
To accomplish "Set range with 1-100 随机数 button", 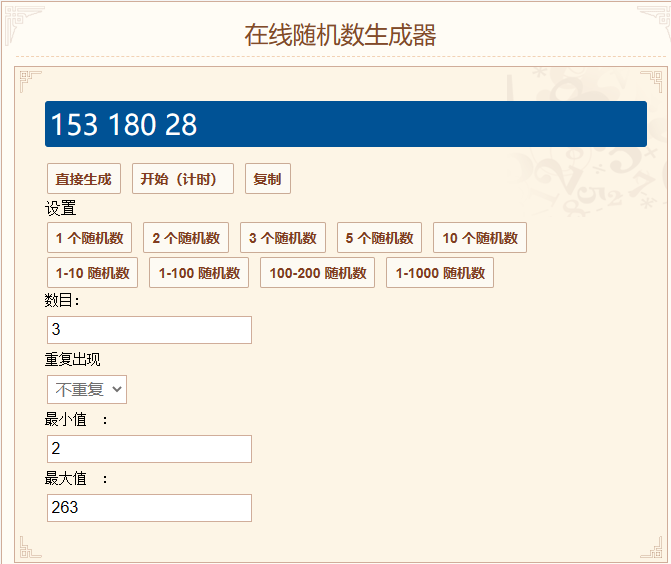I will click(x=199, y=273).
